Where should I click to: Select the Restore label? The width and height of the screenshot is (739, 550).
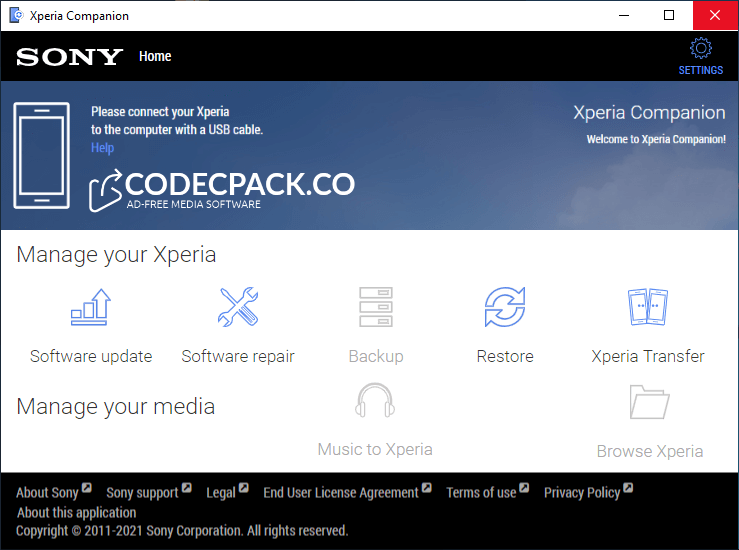pos(505,356)
